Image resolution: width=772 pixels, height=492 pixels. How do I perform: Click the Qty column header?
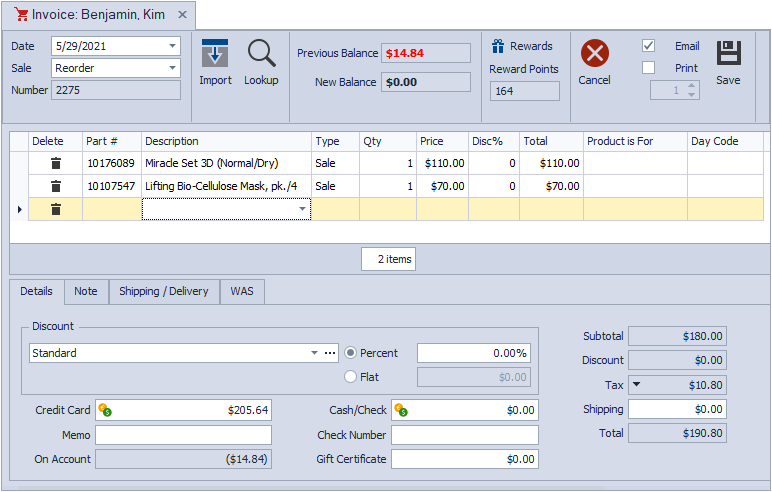click(388, 141)
